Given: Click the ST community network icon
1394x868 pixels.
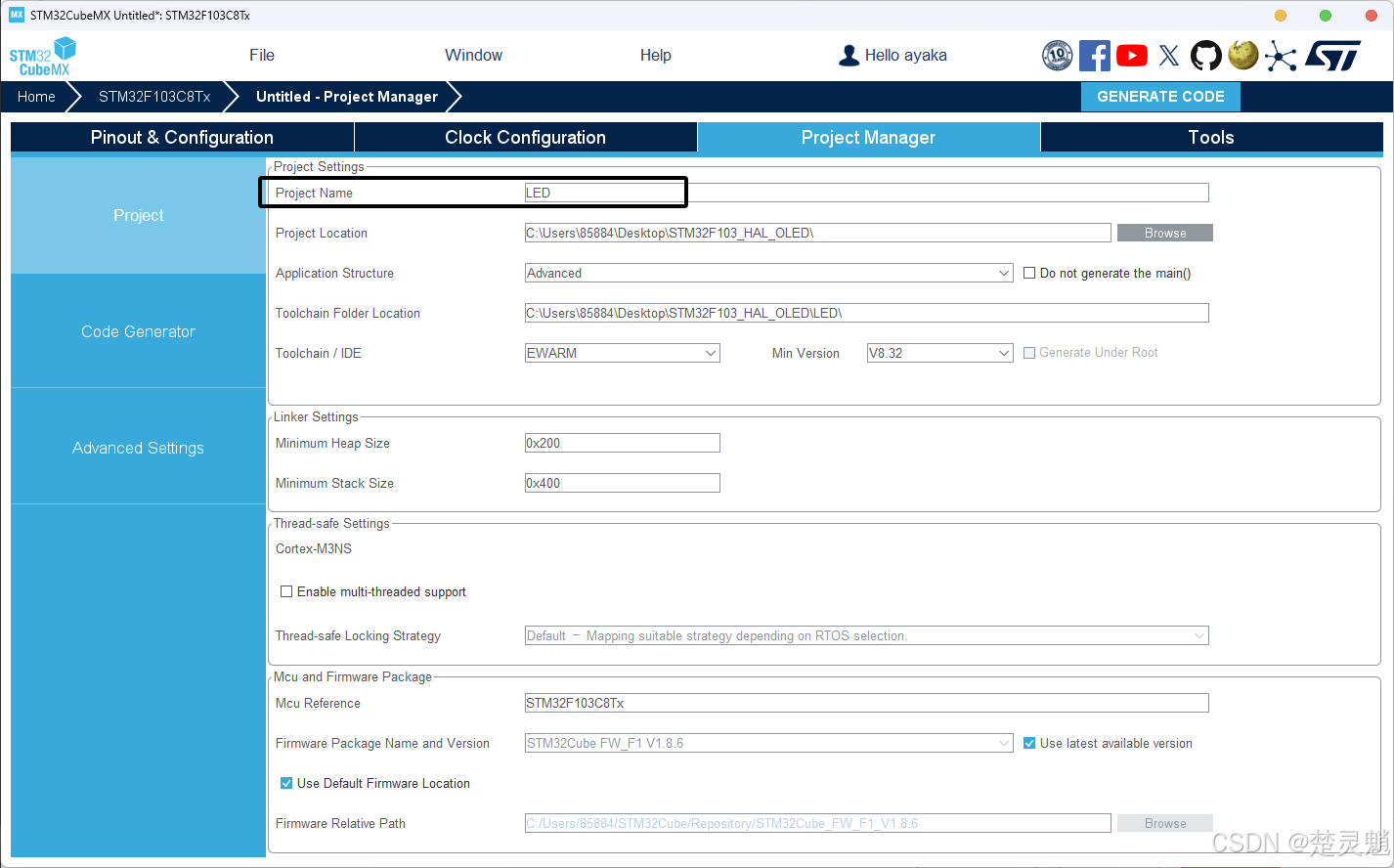Looking at the screenshot, I should click(x=1281, y=56).
